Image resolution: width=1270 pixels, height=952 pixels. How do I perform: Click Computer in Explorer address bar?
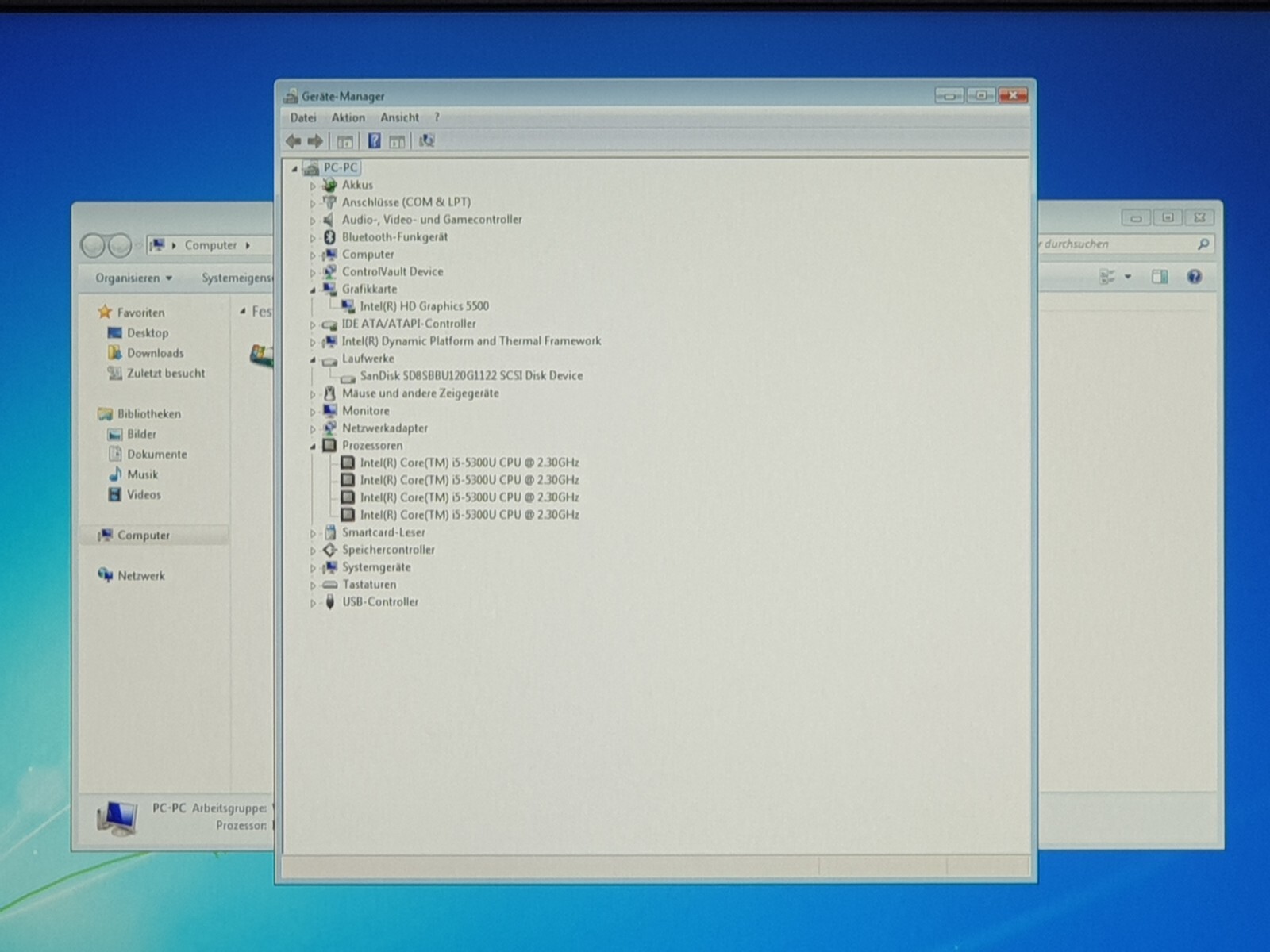point(210,245)
